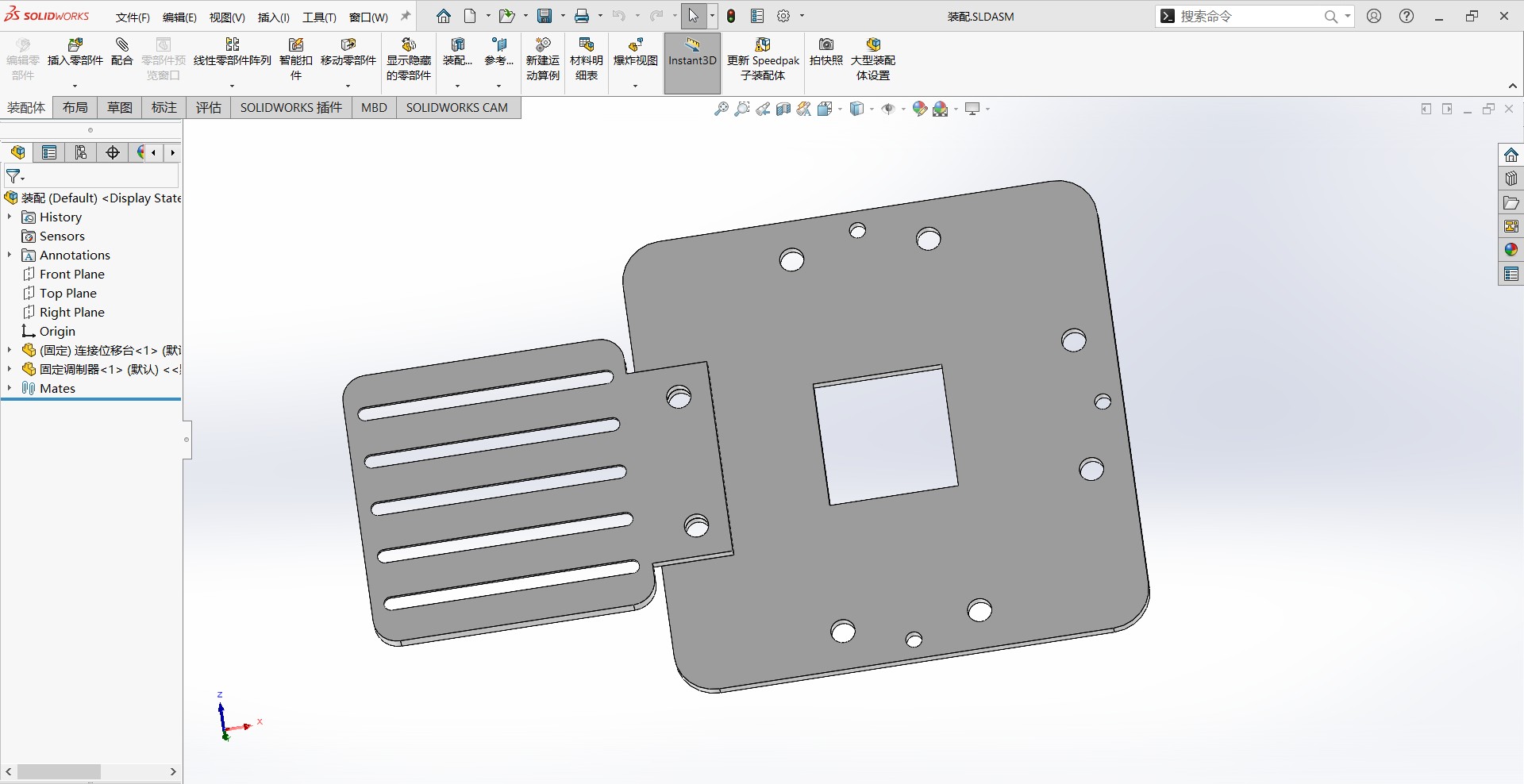Toggle Show Hidden Components (显示隐藏的零部件)
1524x784 pixels.
click(x=409, y=59)
